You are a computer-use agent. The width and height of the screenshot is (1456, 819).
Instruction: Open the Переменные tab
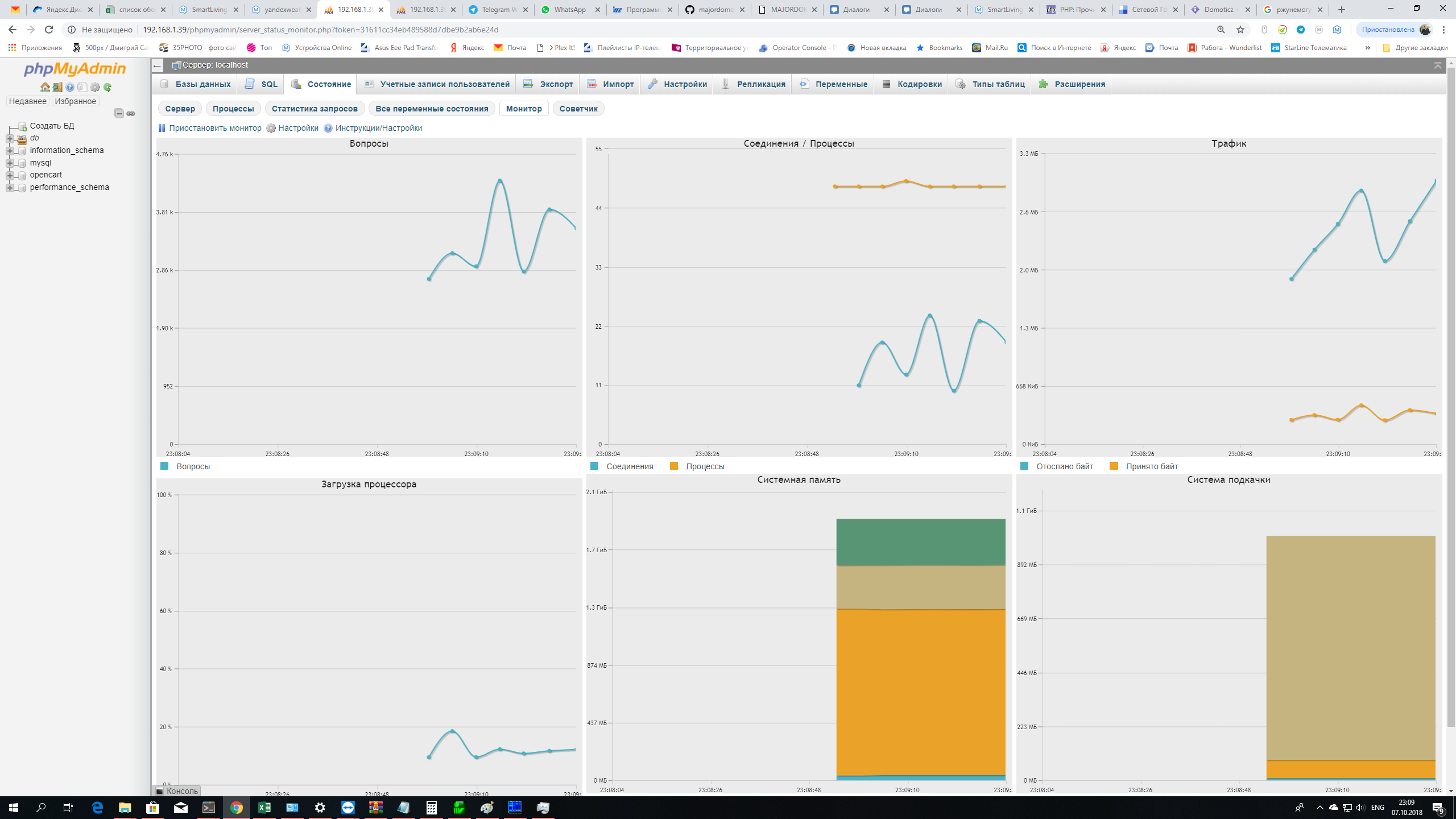(x=833, y=84)
